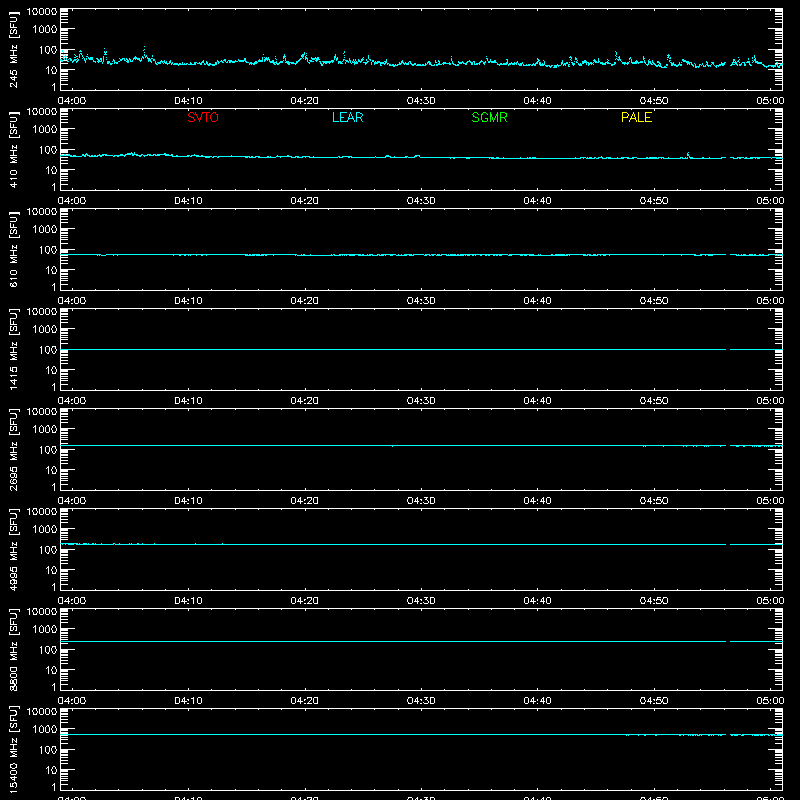Click the 1000 y-axis value on 2695 MHz plot

tap(45, 430)
